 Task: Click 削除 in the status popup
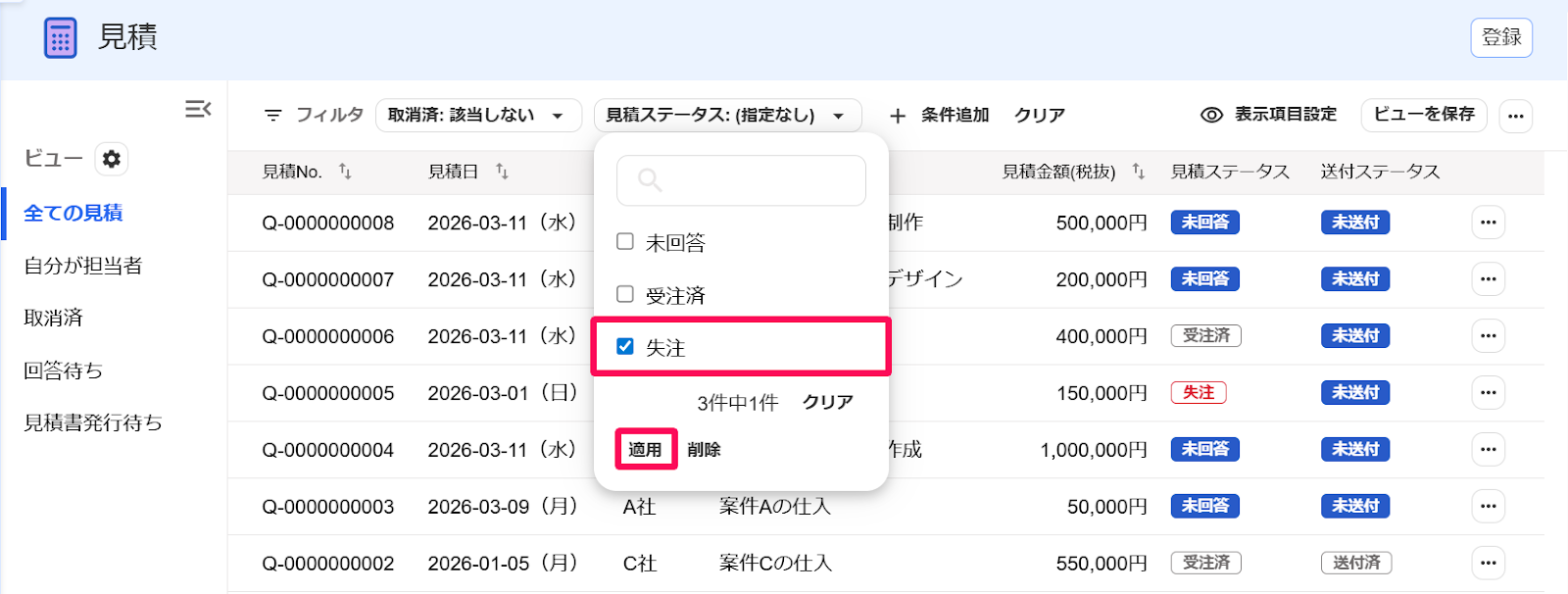(704, 450)
